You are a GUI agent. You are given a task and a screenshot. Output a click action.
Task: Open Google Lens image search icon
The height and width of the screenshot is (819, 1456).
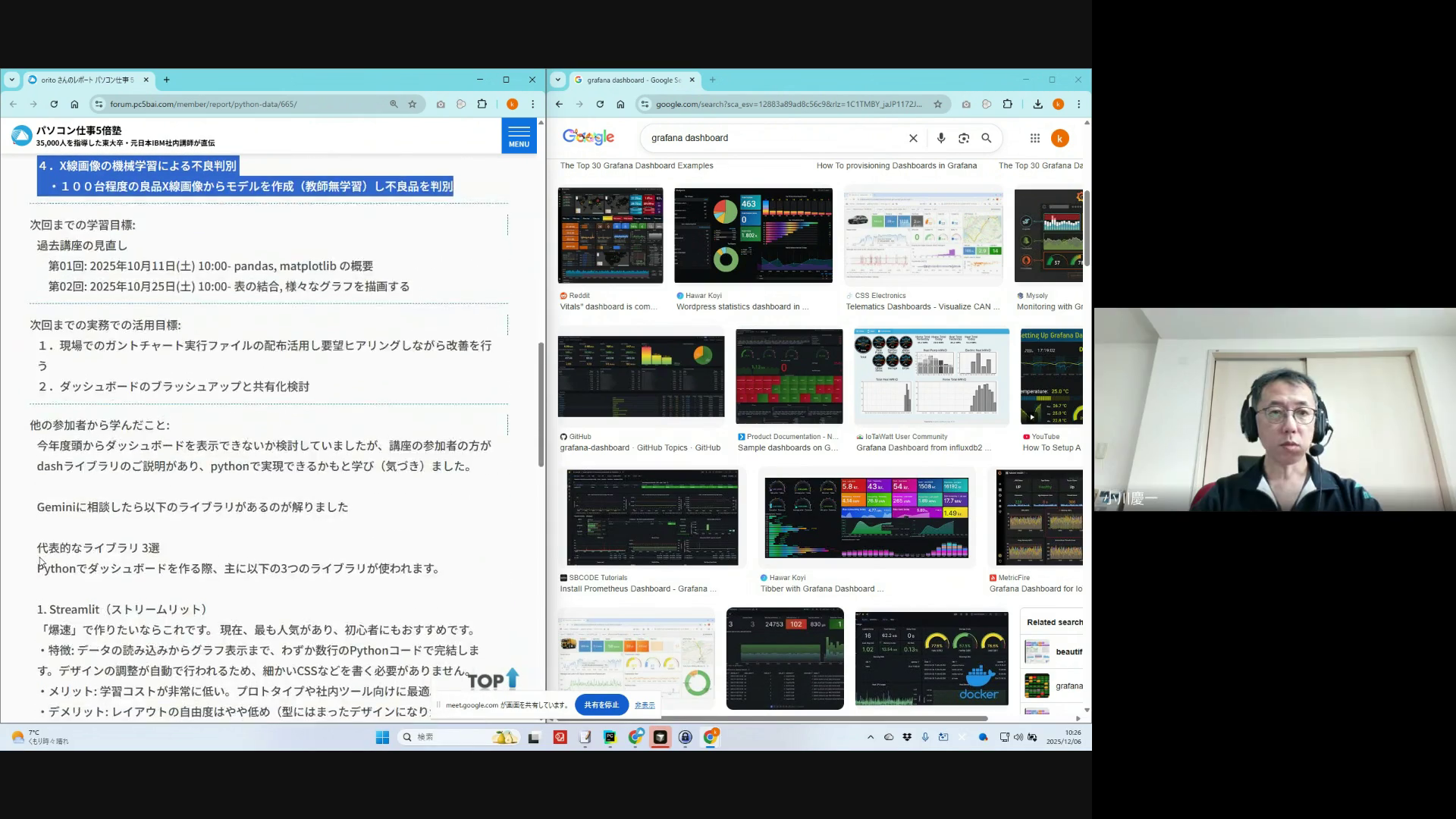click(963, 138)
